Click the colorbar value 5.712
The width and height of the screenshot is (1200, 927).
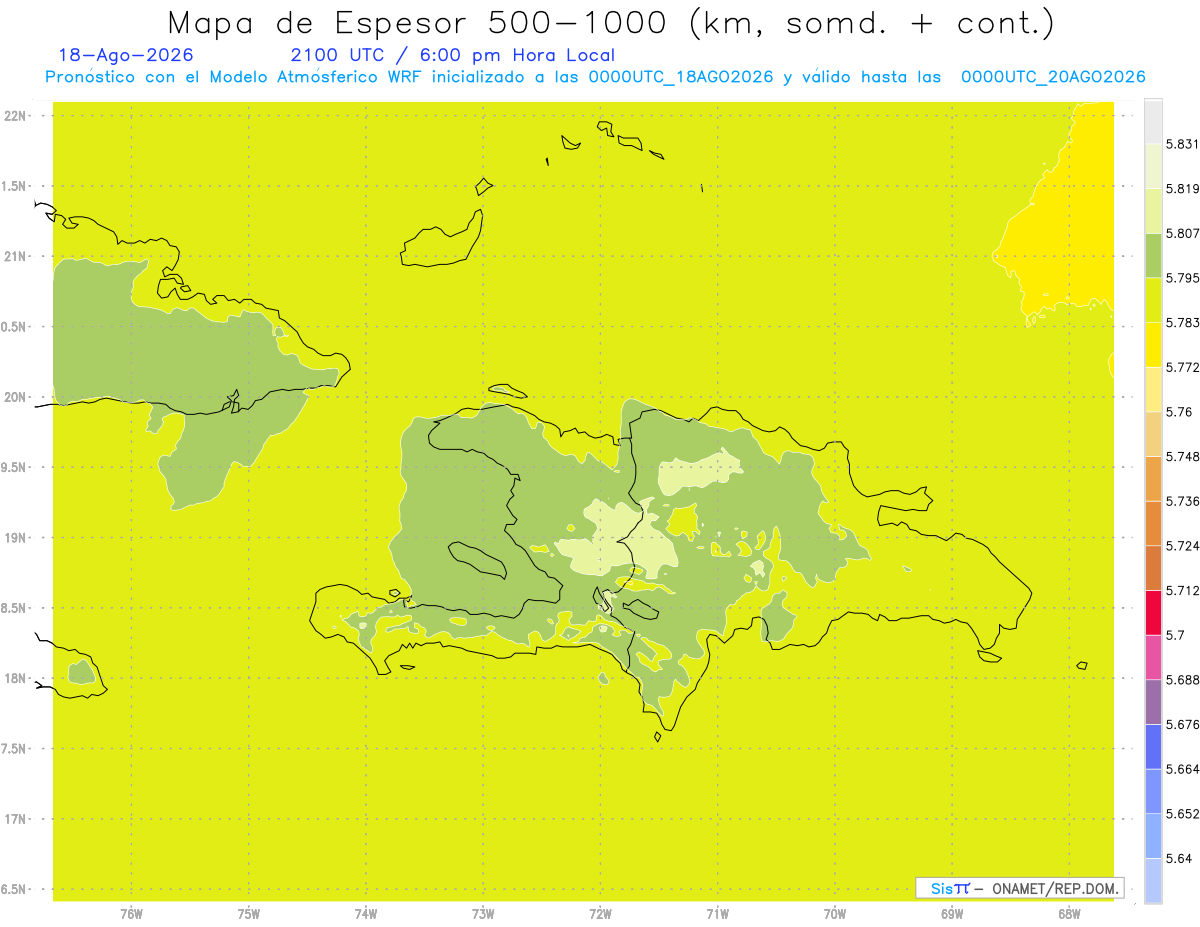1183,590
